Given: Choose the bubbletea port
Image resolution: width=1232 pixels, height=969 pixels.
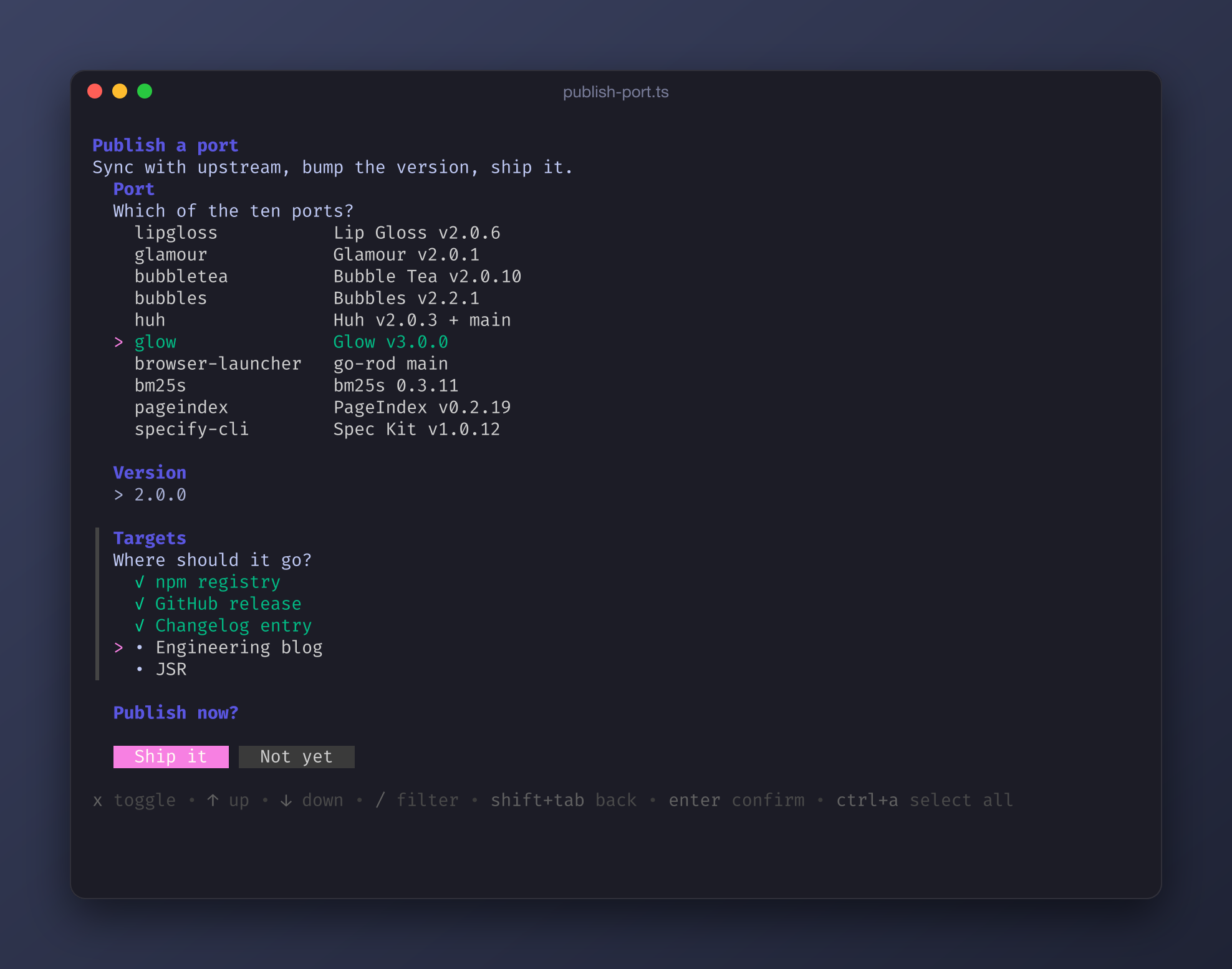Looking at the screenshot, I should [x=328, y=276].
